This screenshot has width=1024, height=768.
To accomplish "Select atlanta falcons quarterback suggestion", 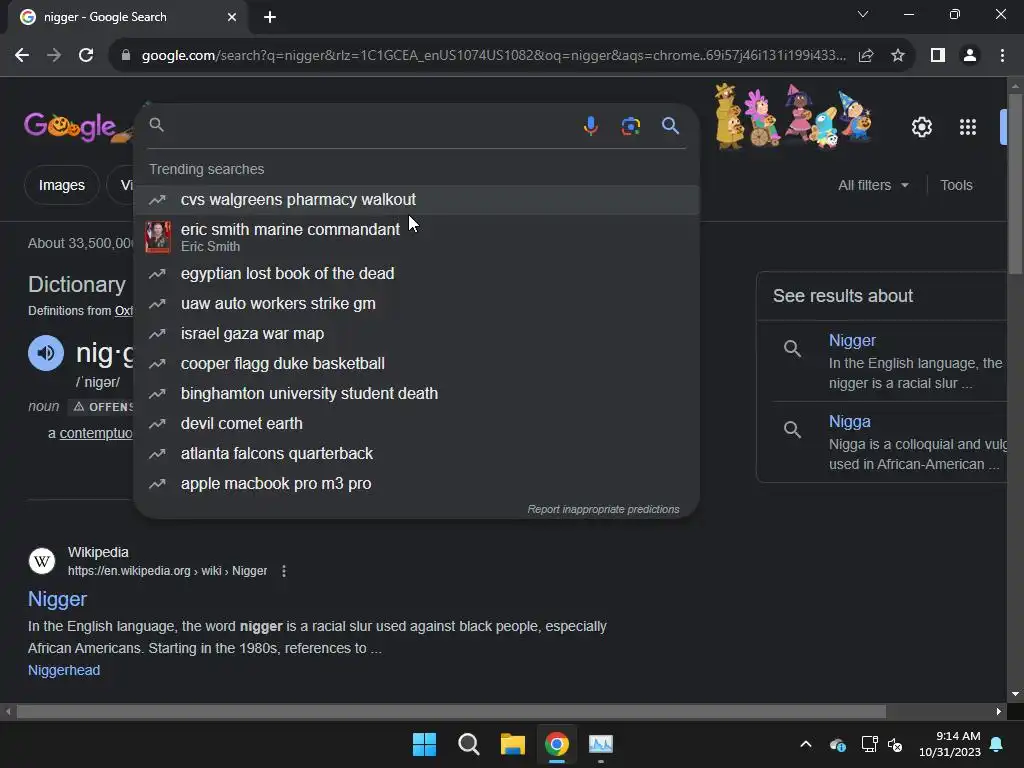I will click(417, 454).
